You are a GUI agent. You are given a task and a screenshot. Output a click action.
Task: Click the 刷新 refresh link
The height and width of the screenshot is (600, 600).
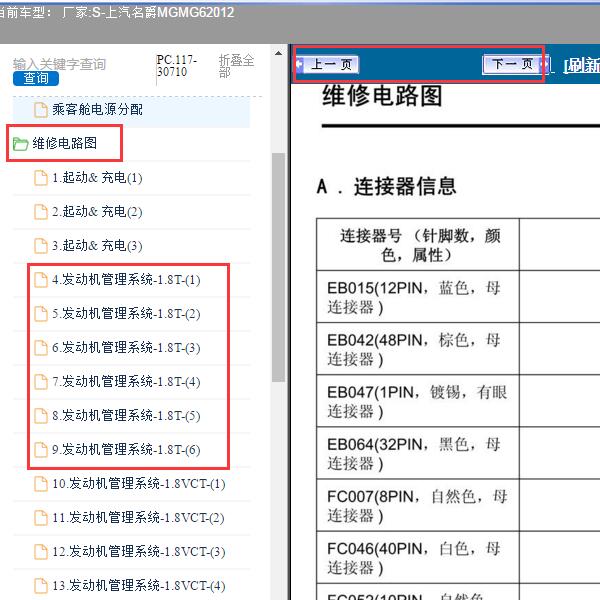[x=582, y=65]
